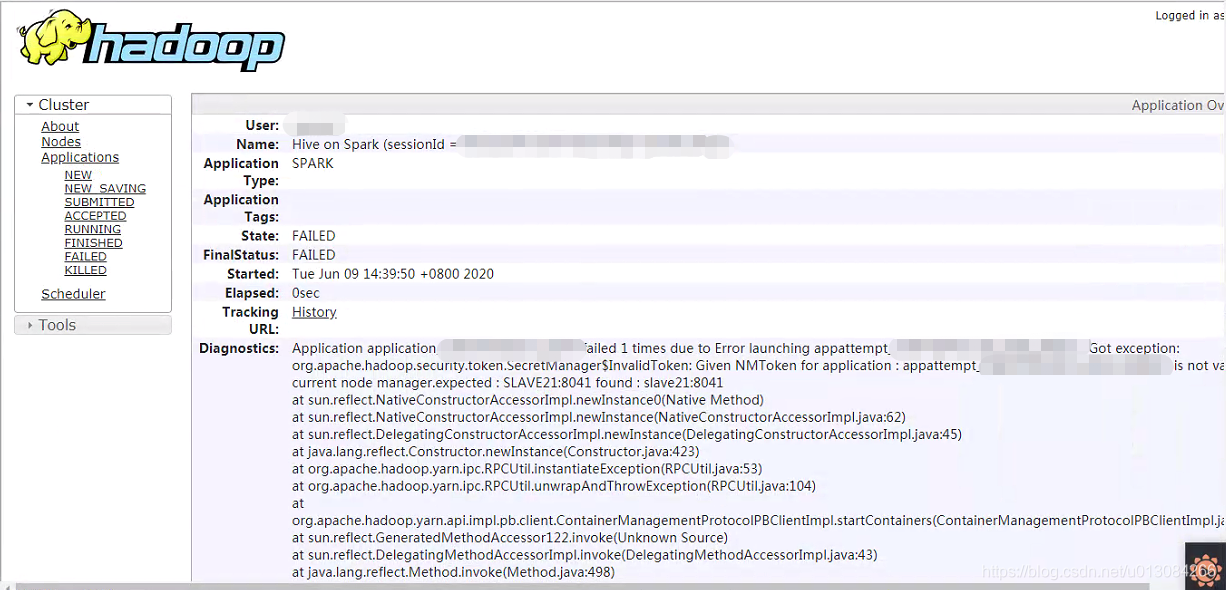Filter applications by FINISHED state

pos(93,243)
